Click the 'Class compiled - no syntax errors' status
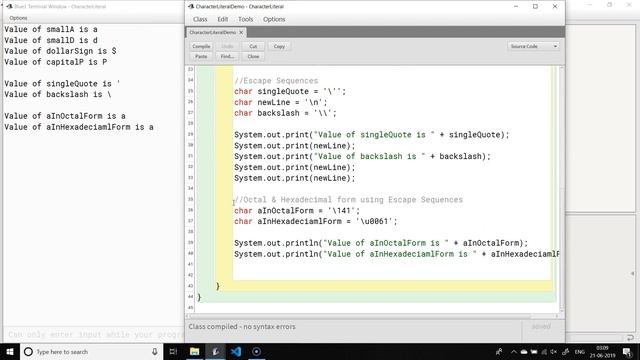640x360 pixels. (242, 327)
